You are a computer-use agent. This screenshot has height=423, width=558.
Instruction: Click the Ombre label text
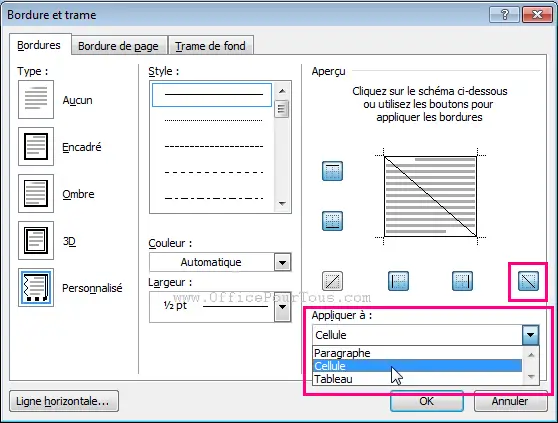(x=78, y=194)
